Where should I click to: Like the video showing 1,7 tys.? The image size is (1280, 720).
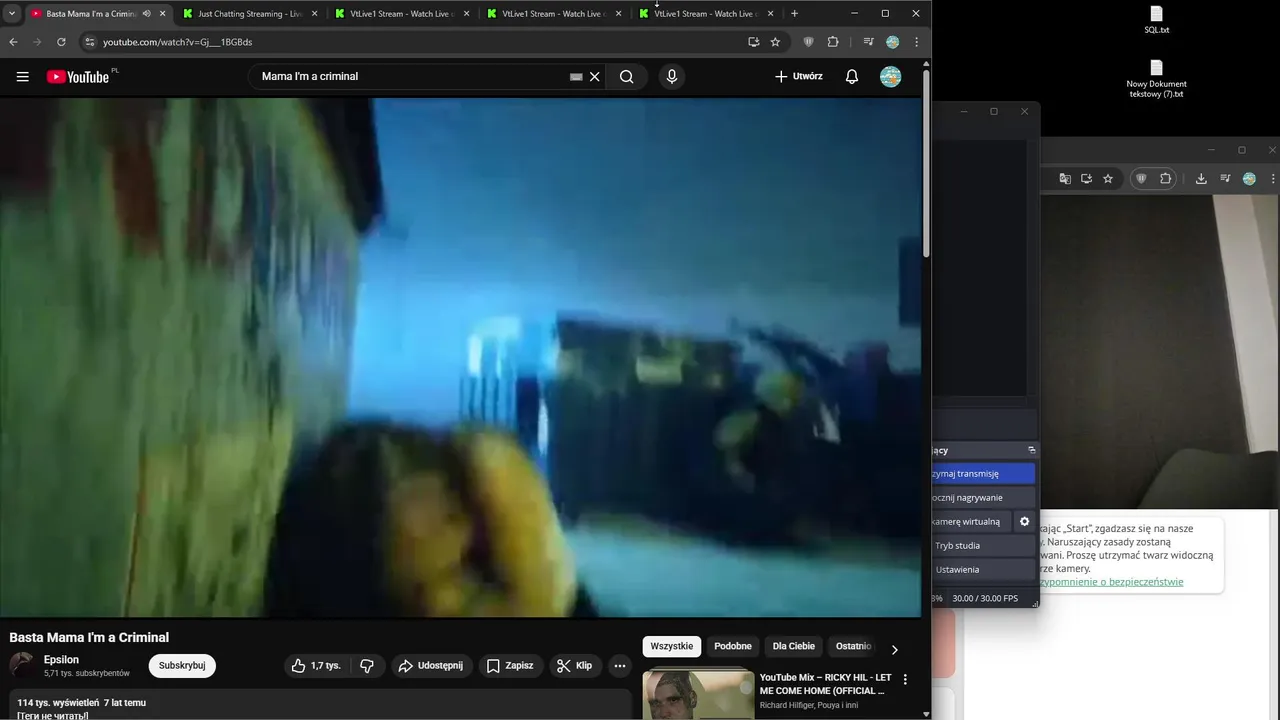tap(315, 666)
